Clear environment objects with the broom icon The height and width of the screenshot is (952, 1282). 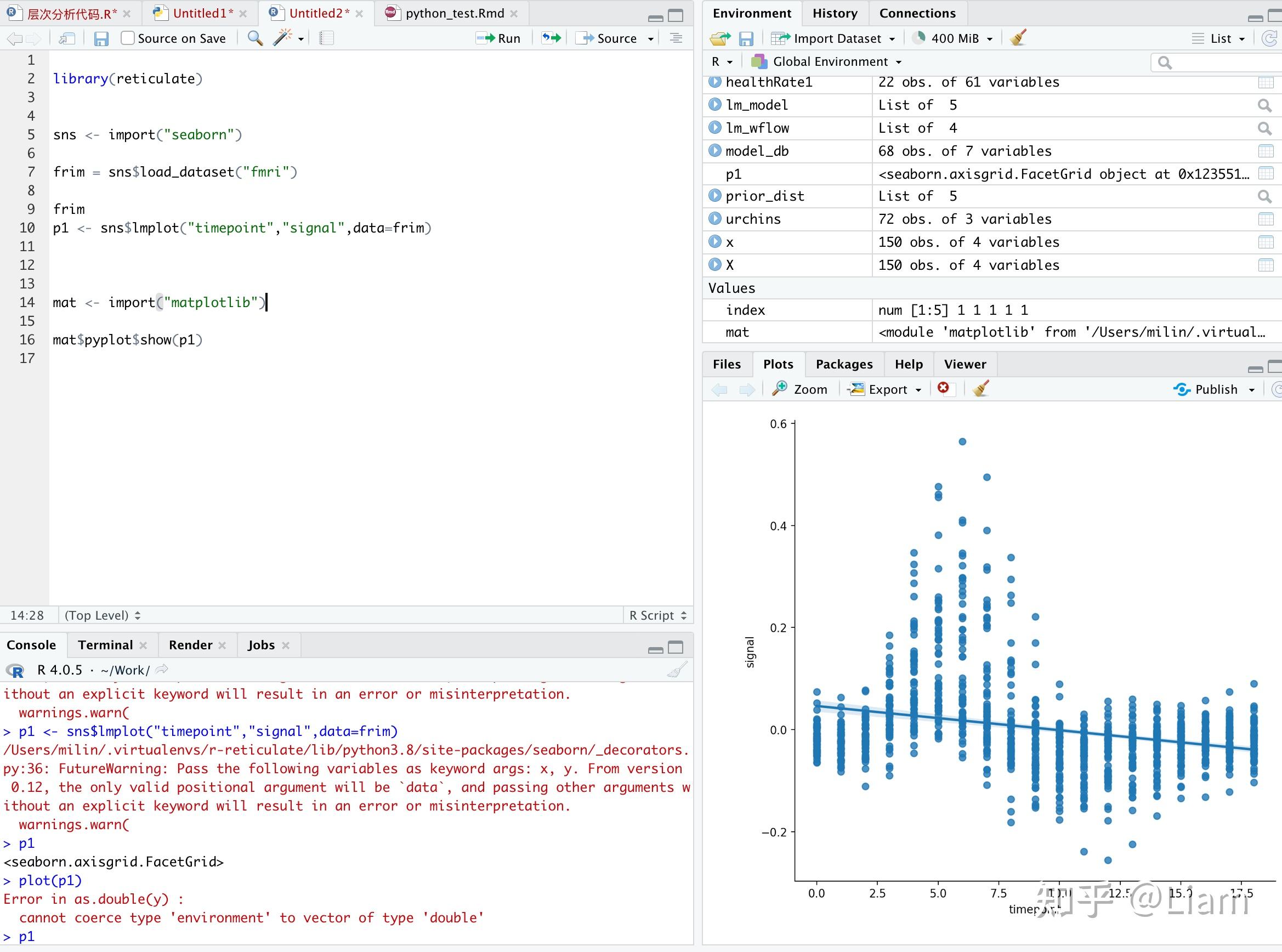pyautogui.click(x=1018, y=38)
